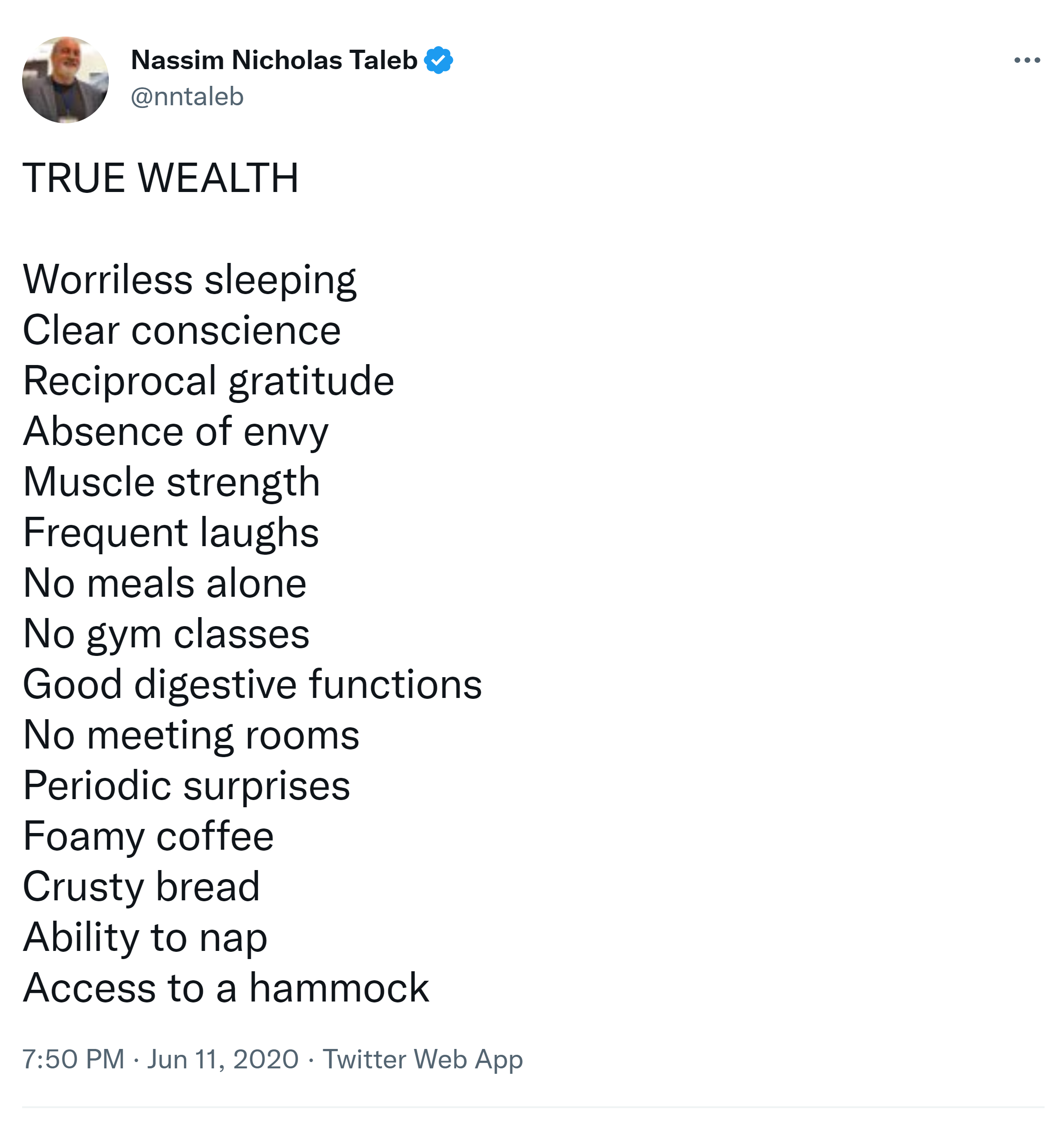Click the "Muscle strength" text line
The image size is (1064, 1128).
click(171, 482)
